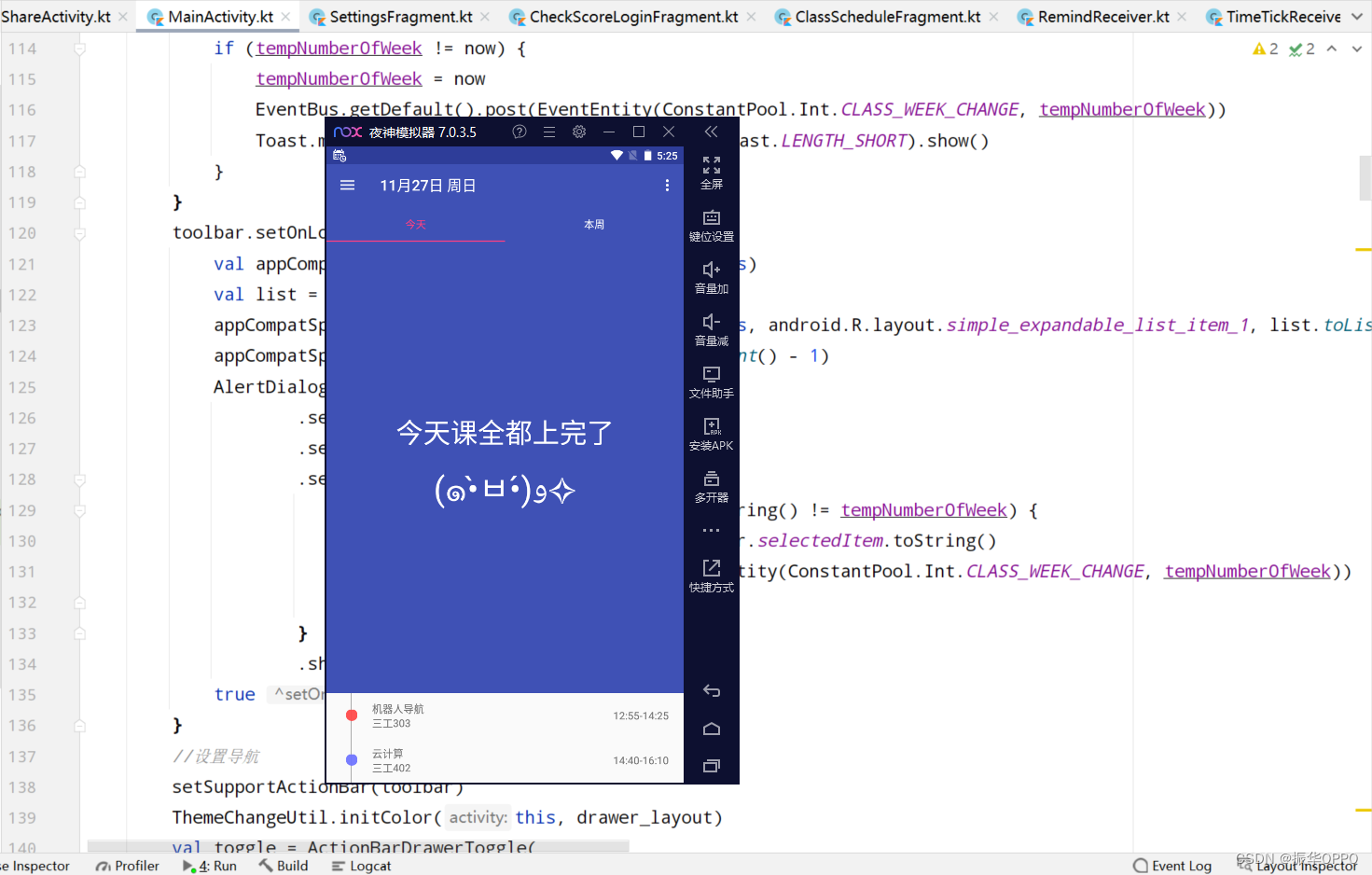Image resolution: width=1372 pixels, height=875 pixels.
Task: Collapse the Nox sidebar with double chevron
Action: [712, 132]
